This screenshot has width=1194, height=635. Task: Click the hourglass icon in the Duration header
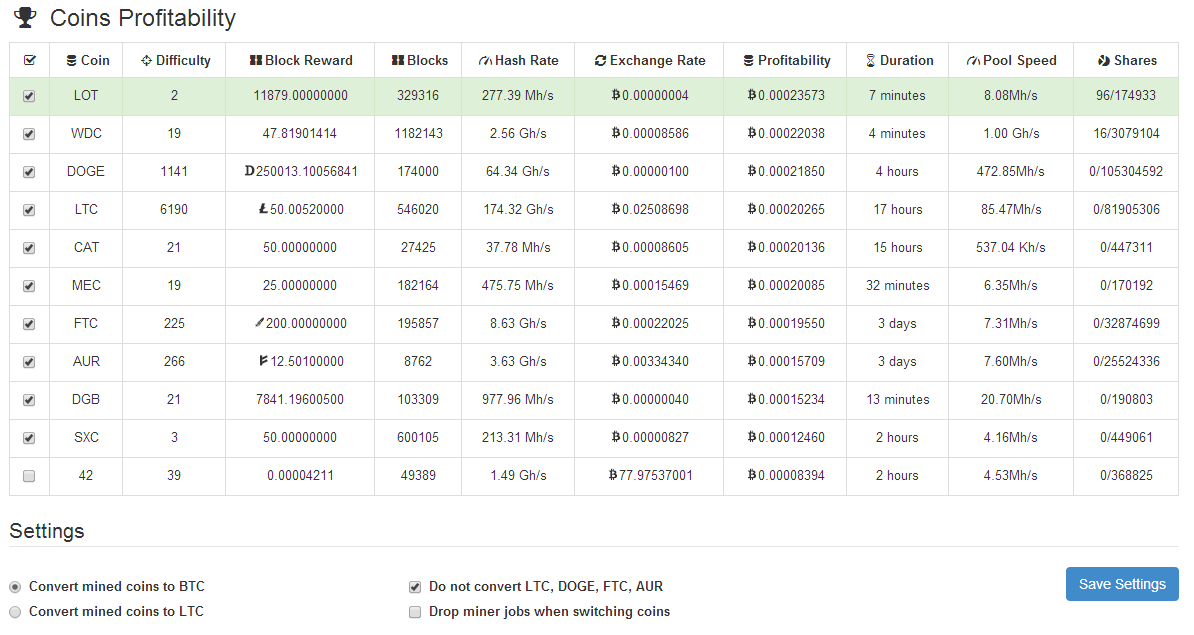click(870, 61)
